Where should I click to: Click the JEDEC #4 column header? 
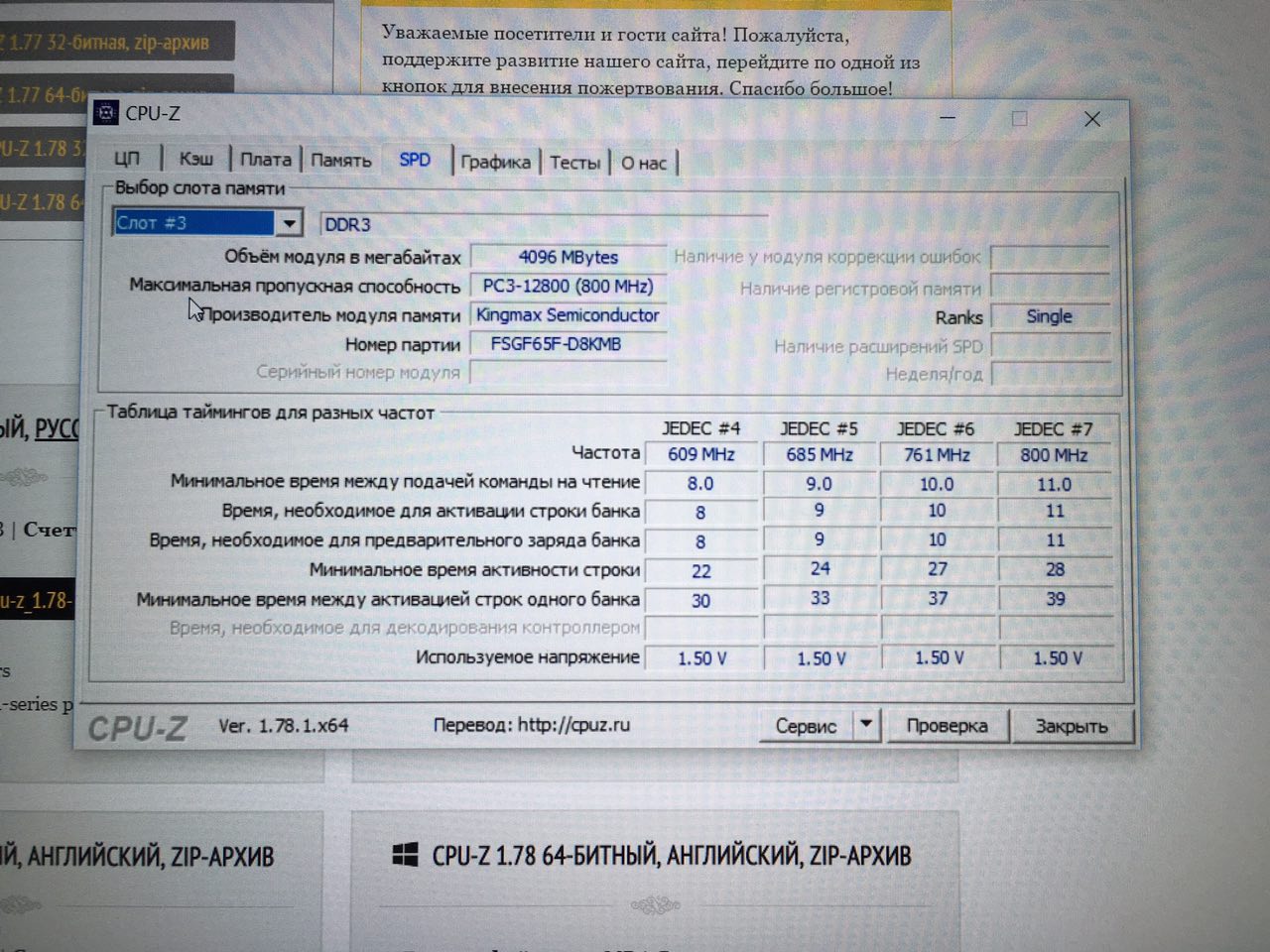[x=701, y=428]
